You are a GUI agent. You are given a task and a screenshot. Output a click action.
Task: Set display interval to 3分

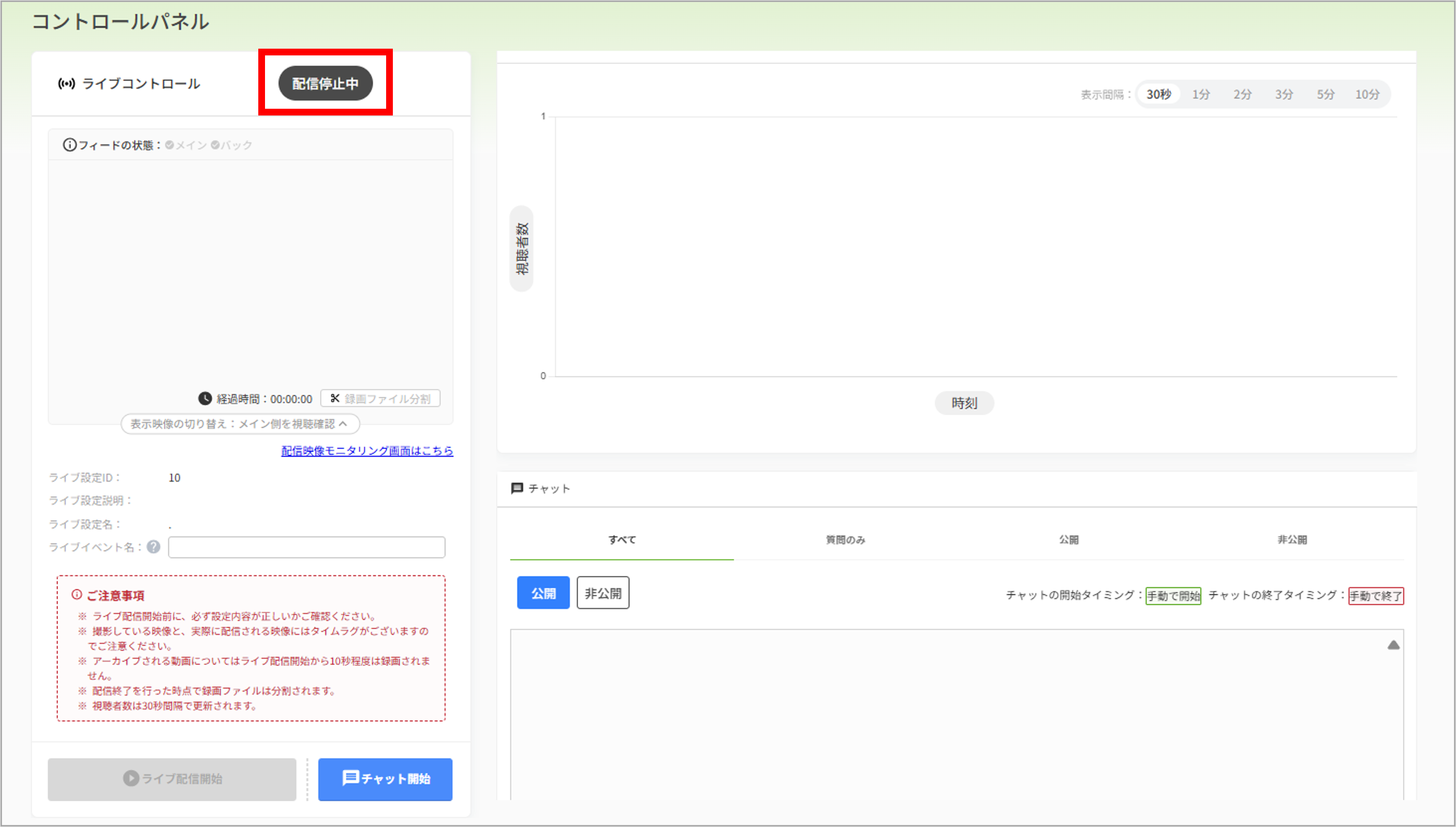tap(1284, 94)
